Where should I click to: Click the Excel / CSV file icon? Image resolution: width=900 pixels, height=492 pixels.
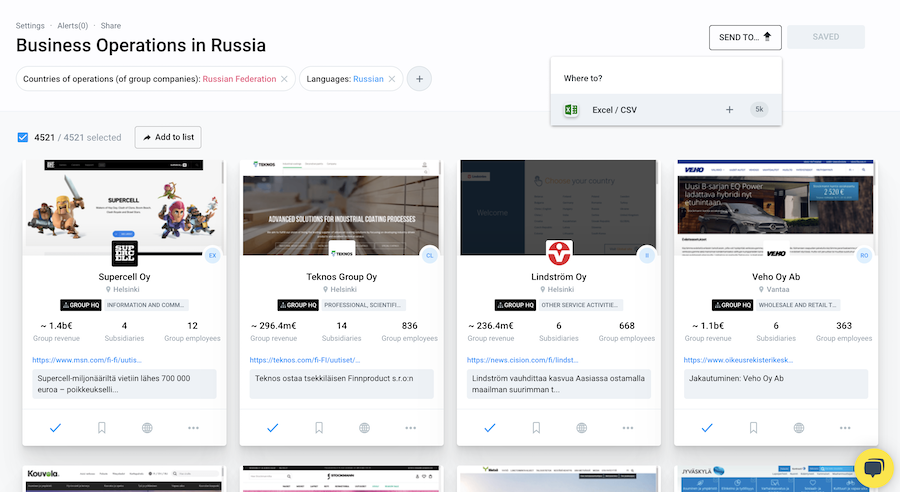[x=571, y=110]
